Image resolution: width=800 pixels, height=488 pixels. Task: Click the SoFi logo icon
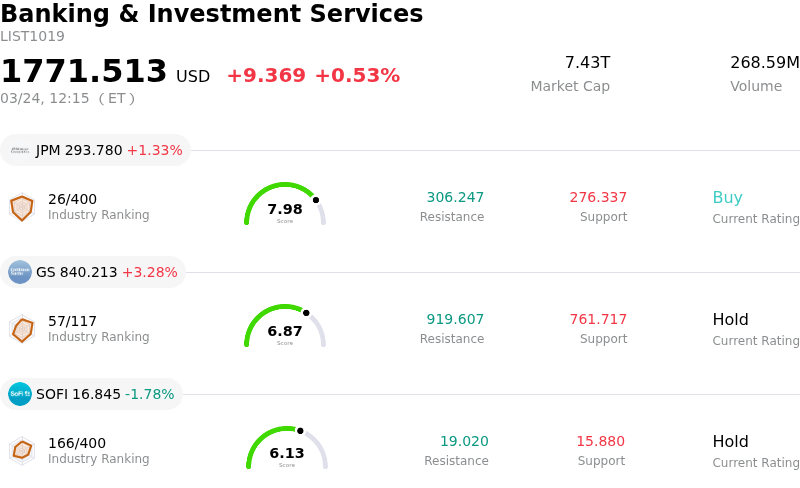(x=20, y=394)
